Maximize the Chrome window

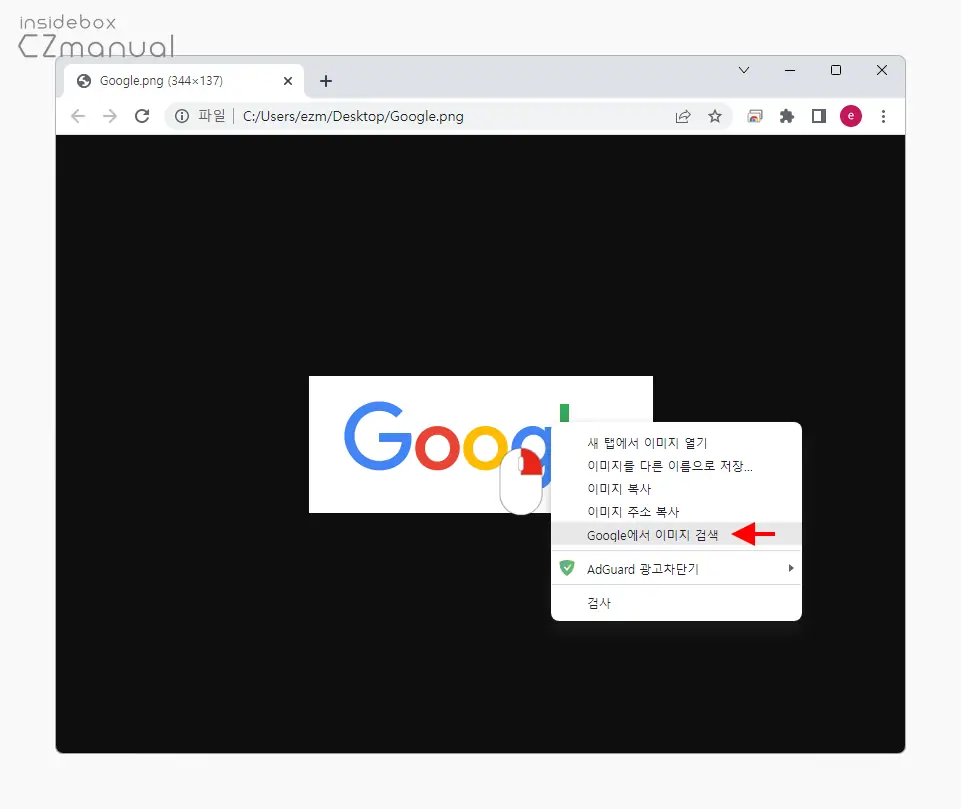click(835, 70)
